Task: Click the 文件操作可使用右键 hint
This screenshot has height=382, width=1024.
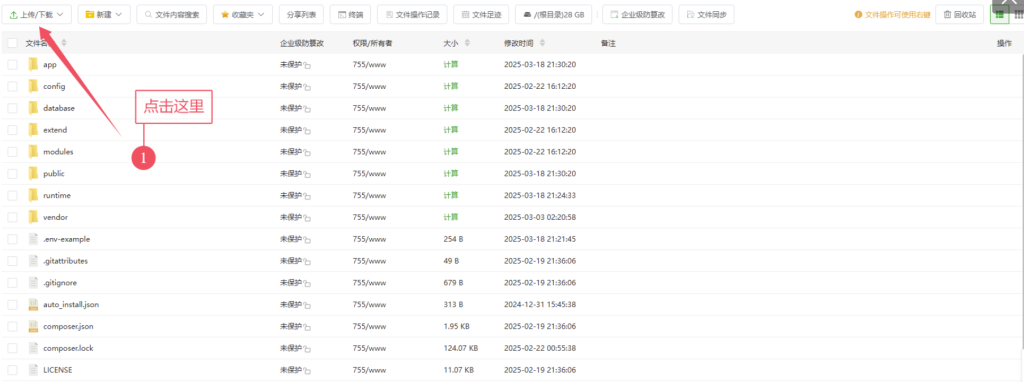Action: 892,14
